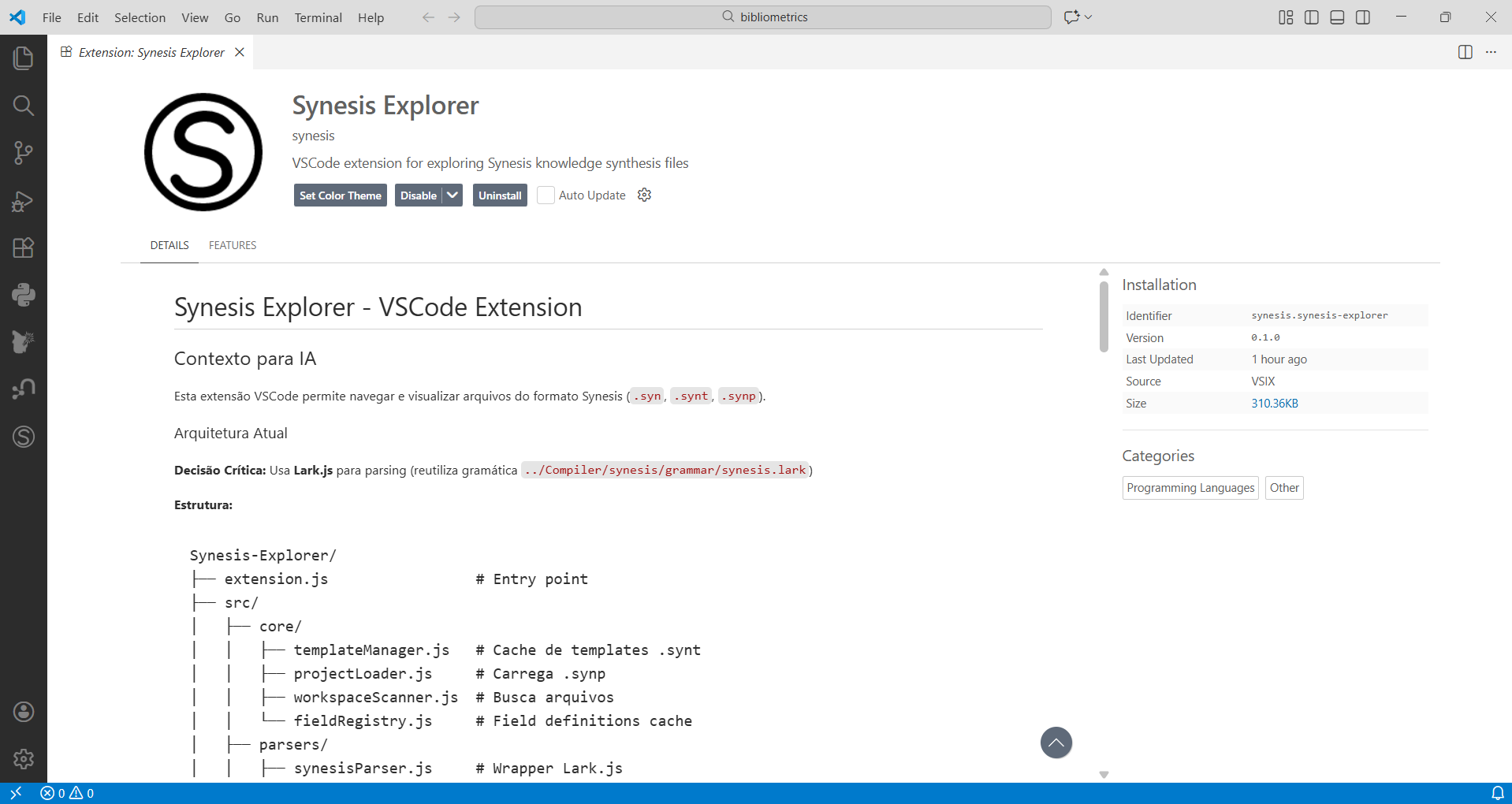Click the Set Color Theme button
Screen dimensions: 1512x804
(340, 195)
